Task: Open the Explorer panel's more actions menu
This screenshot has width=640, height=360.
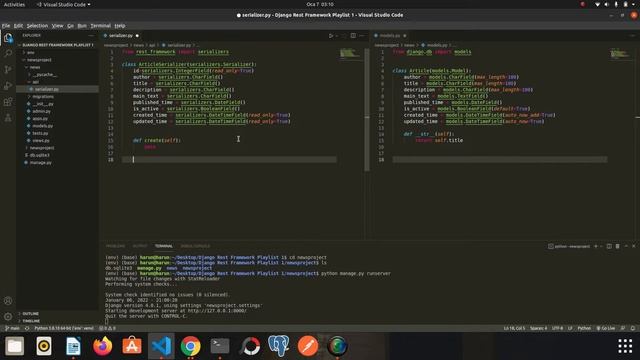Action: point(91,36)
